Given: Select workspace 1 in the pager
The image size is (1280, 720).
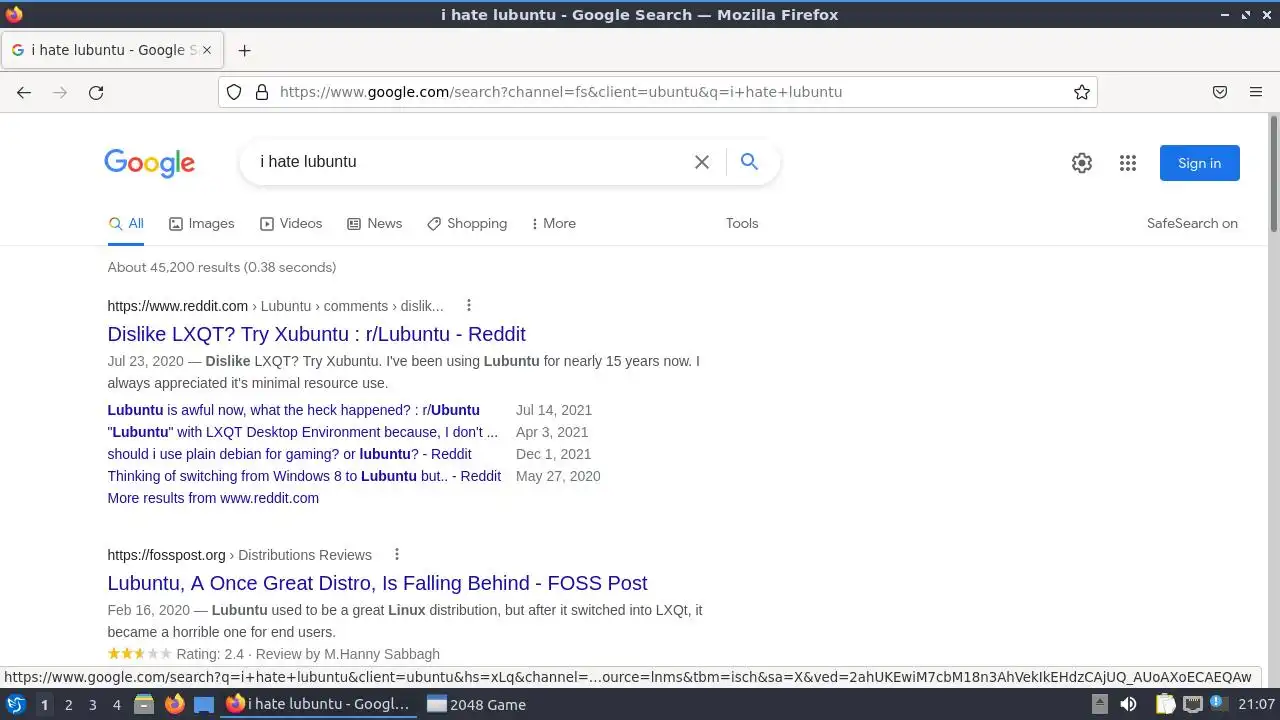Looking at the screenshot, I should coord(44,705).
